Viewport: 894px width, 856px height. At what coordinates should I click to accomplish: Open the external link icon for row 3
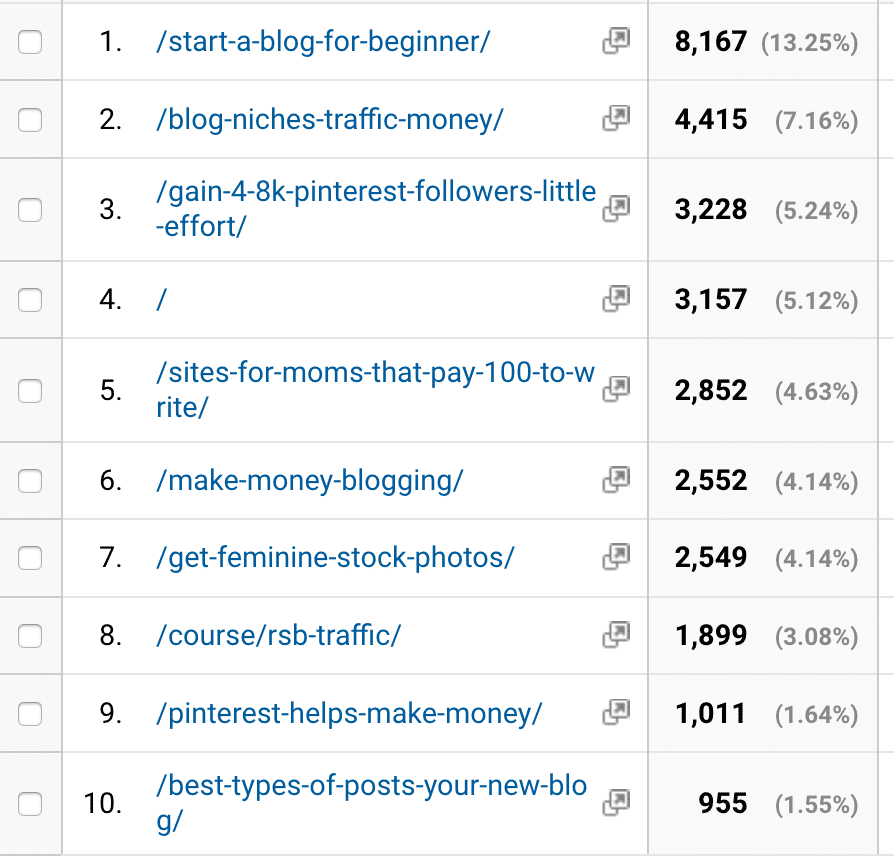618,210
